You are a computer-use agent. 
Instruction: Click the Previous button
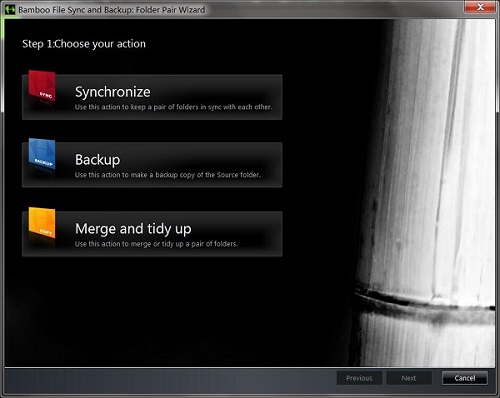tap(359, 378)
